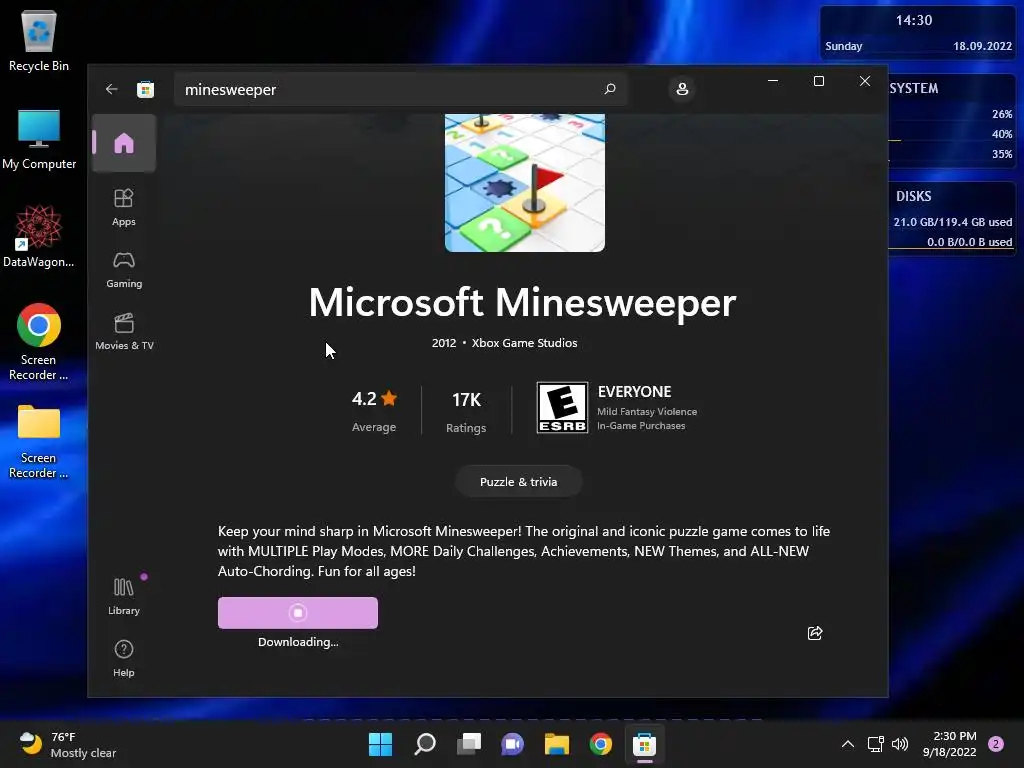The height and width of the screenshot is (768, 1024).
Task: Click the network status tray icon
Action: [875, 744]
